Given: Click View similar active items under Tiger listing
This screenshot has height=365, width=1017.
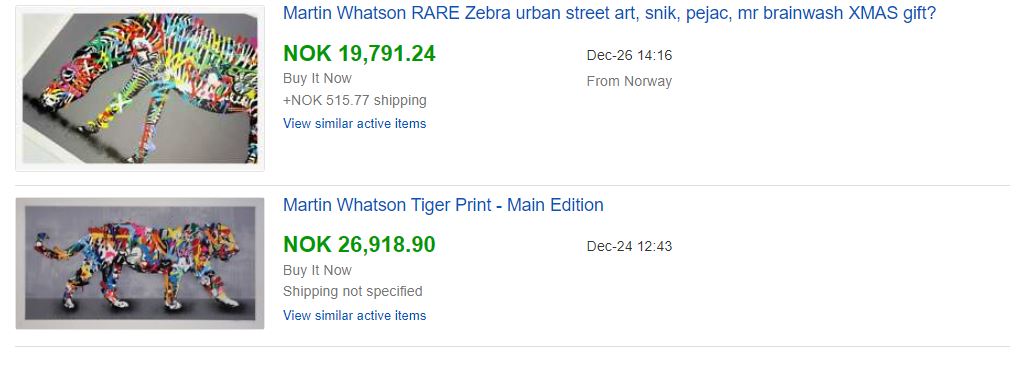Looking at the screenshot, I should (x=354, y=315).
